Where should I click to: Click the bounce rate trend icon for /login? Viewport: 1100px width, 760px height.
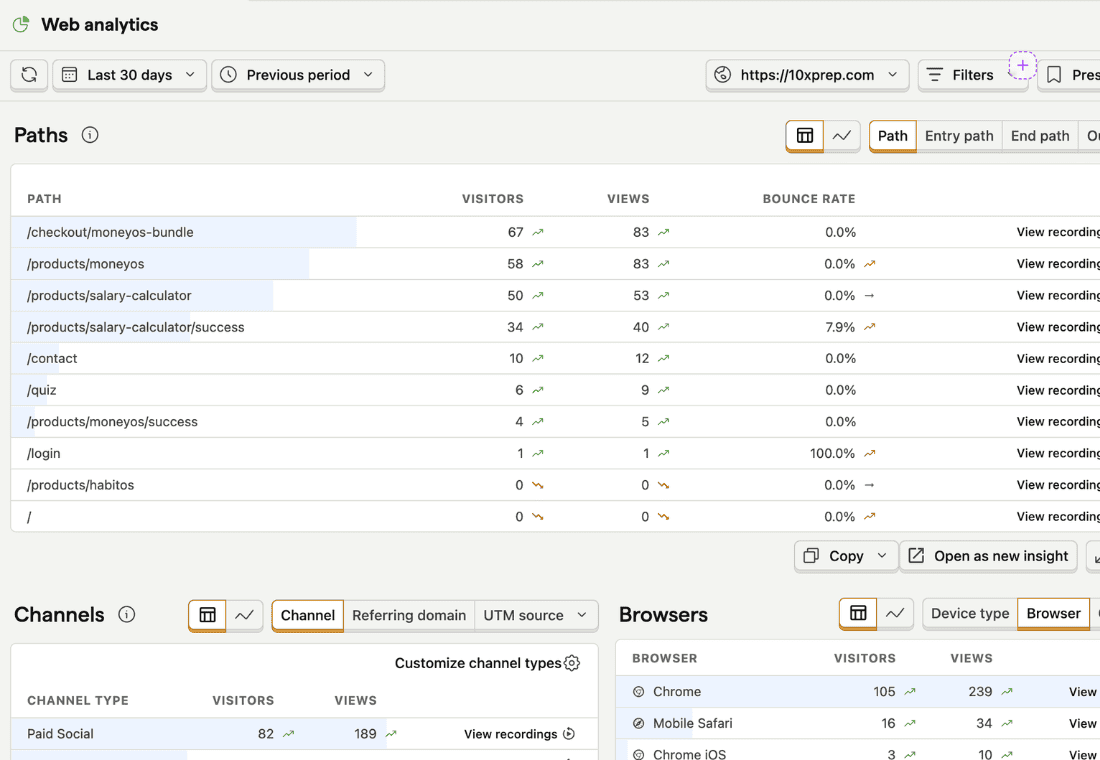pos(869,453)
